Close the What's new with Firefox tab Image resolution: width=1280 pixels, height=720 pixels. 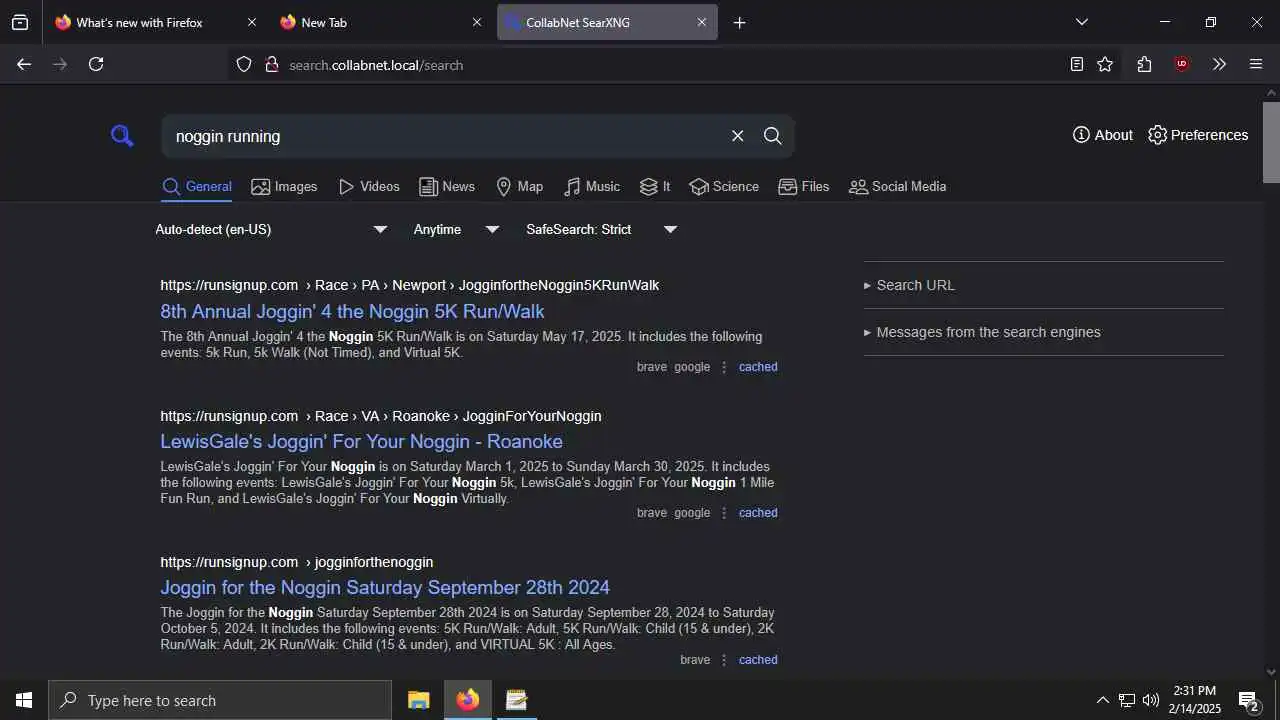tap(252, 22)
